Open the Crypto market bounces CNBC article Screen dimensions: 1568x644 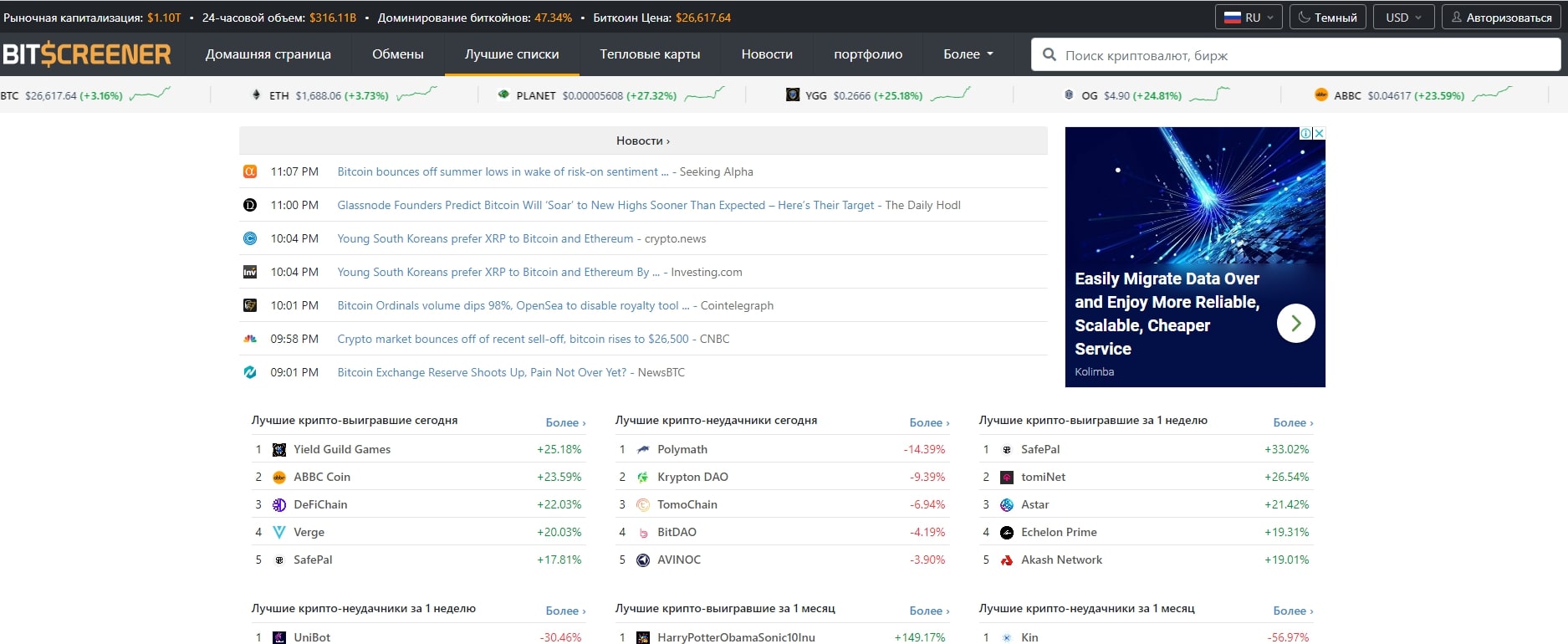pyautogui.click(x=513, y=339)
